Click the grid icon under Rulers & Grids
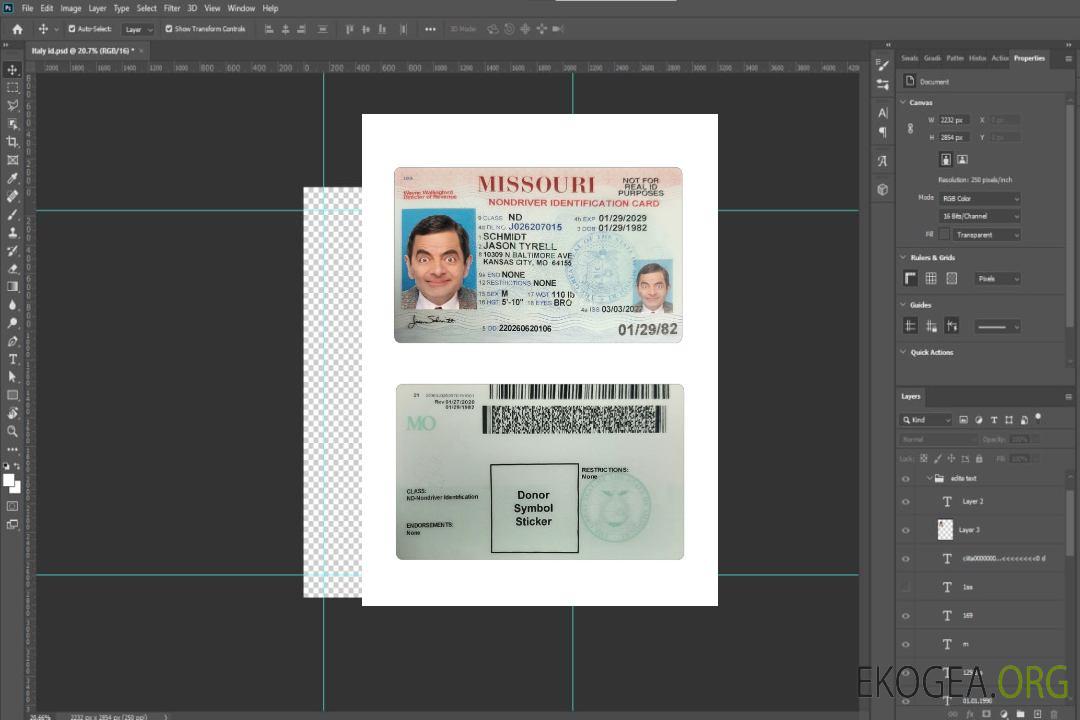The width and height of the screenshot is (1080, 720). click(930, 278)
